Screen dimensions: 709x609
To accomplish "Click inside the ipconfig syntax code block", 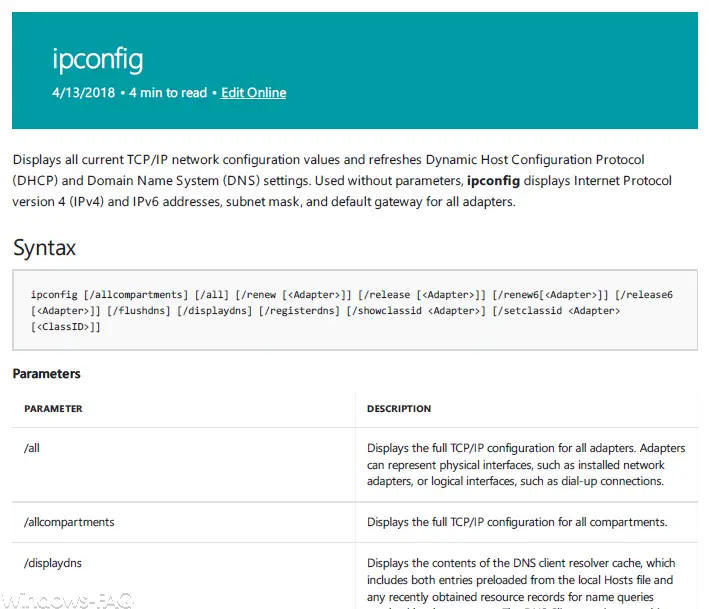I will (354, 310).
